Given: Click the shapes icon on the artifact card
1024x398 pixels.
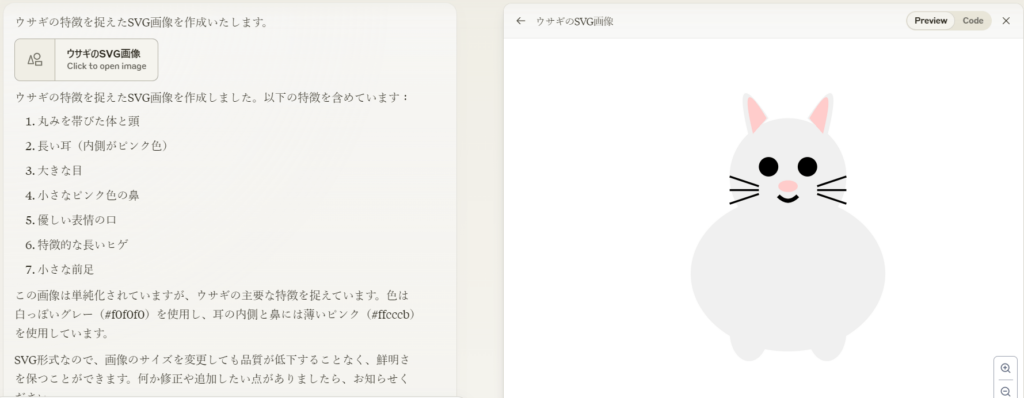Looking at the screenshot, I should (35, 59).
